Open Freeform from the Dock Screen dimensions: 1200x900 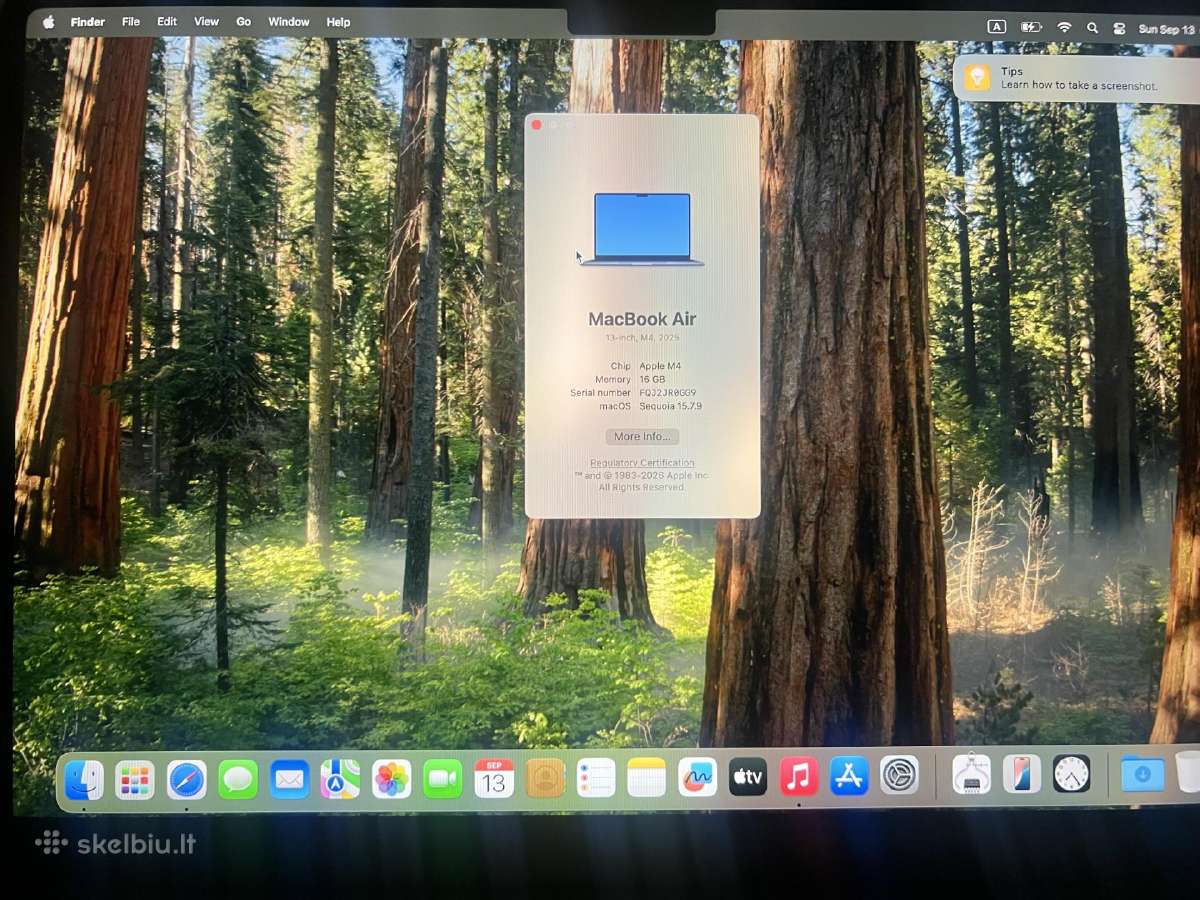[x=697, y=777]
